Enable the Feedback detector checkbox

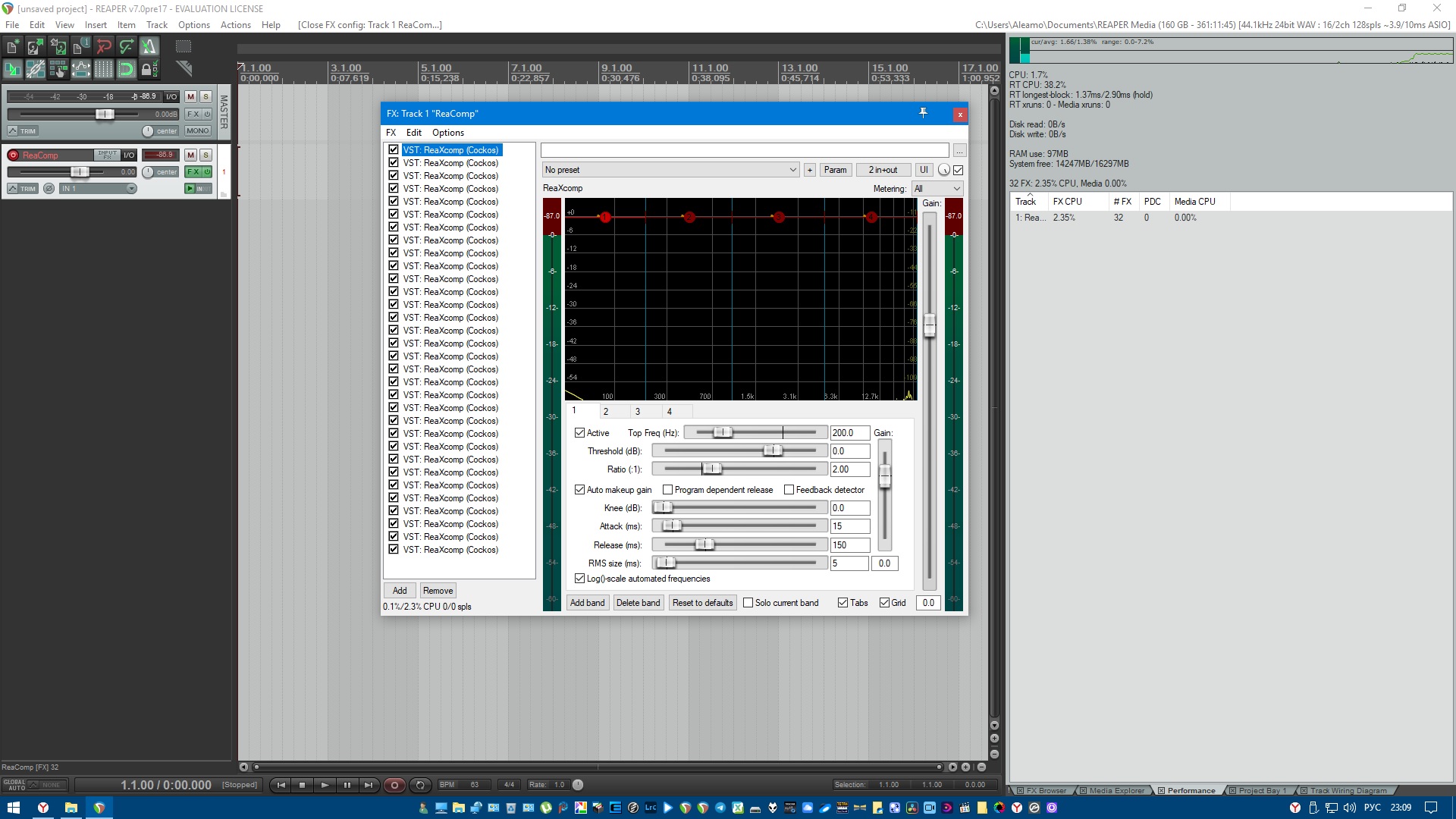point(789,490)
